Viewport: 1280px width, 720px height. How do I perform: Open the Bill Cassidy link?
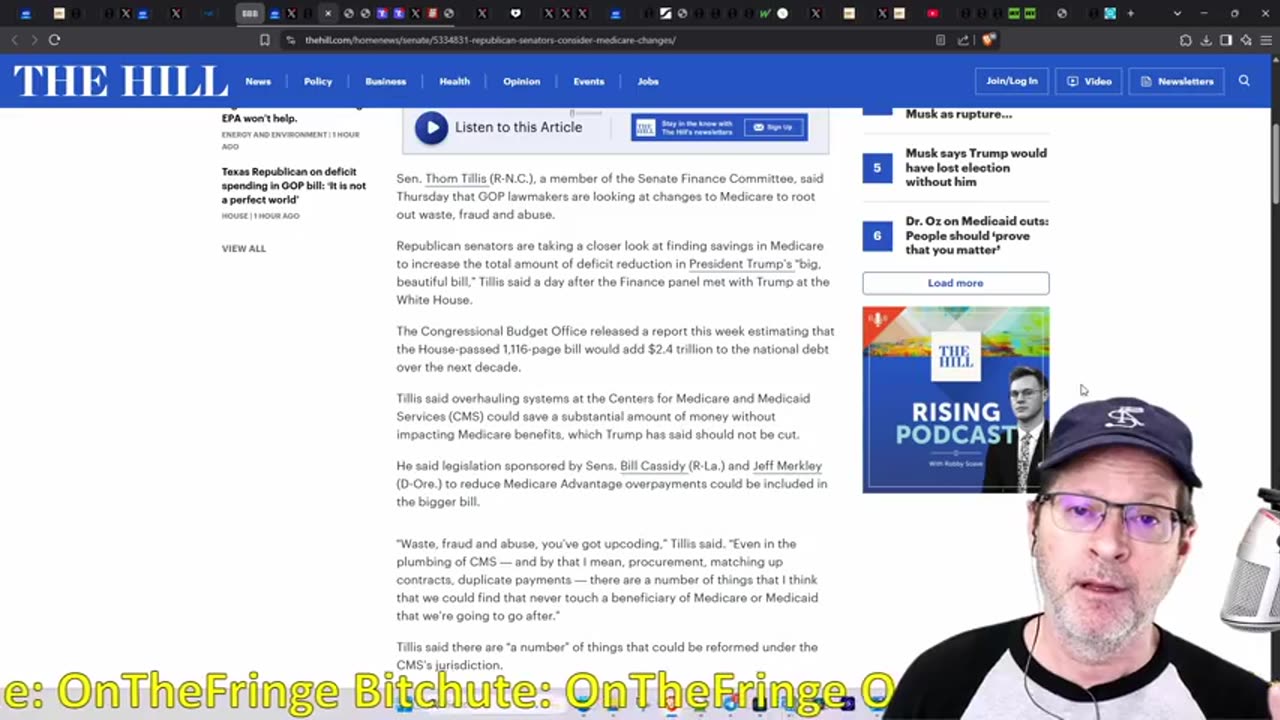[655, 466]
